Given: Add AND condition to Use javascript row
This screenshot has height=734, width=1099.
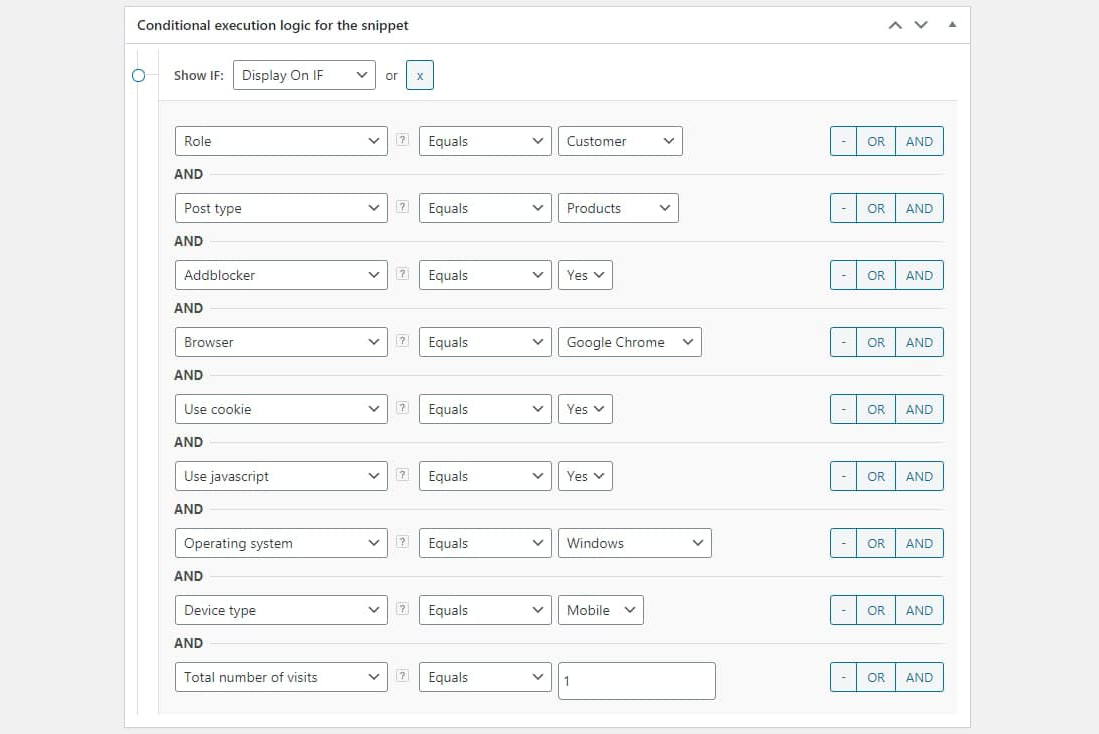Looking at the screenshot, I should (919, 476).
